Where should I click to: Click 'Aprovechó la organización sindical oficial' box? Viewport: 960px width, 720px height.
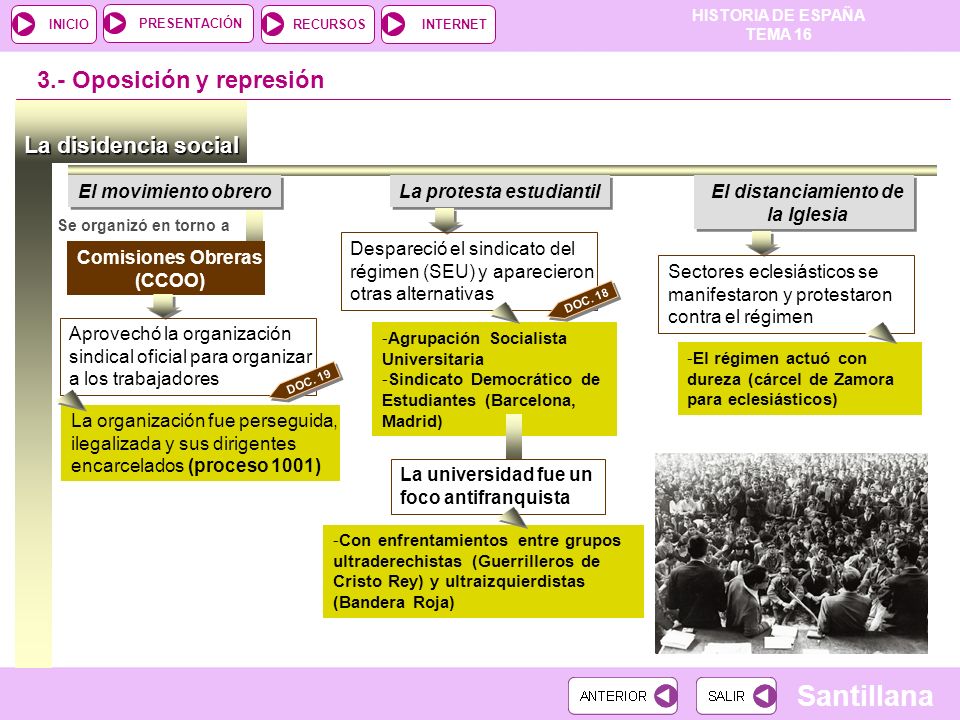[189, 356]
